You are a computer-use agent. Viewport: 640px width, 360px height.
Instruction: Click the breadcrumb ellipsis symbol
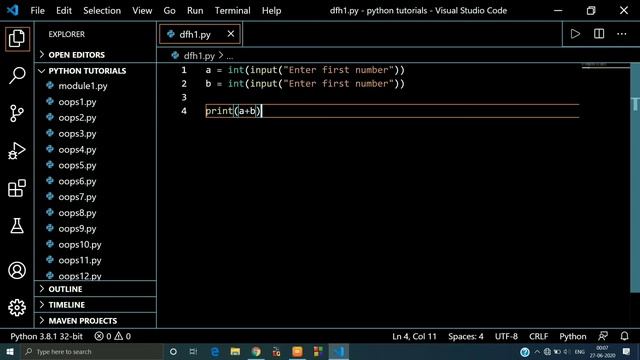(230, 56)
